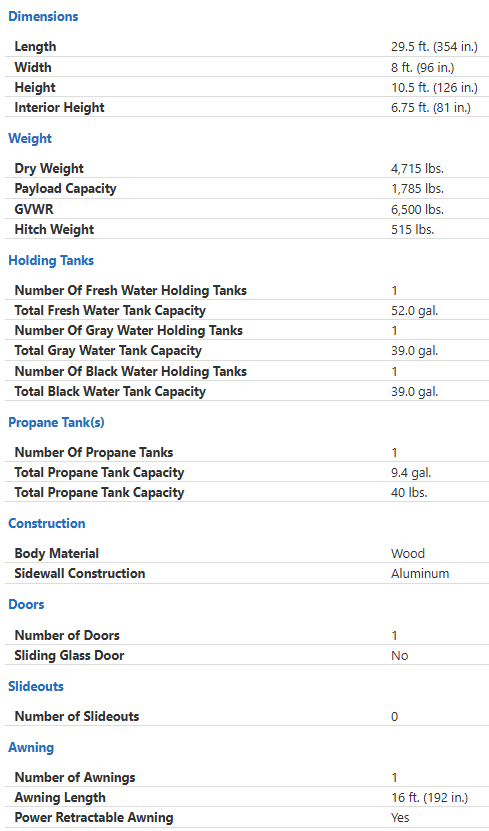Select the Sidewall Construction Aluminum value
This screenshot has width=489, height=831.
coord(420,573)
